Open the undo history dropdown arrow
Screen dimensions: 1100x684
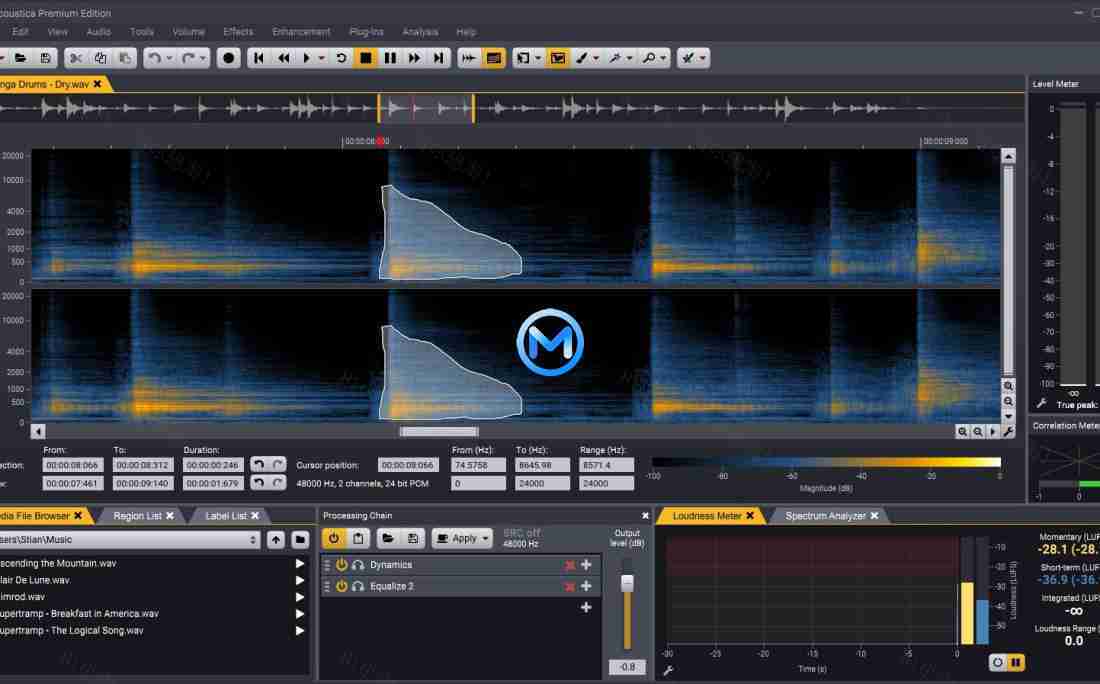click(170, 57)
